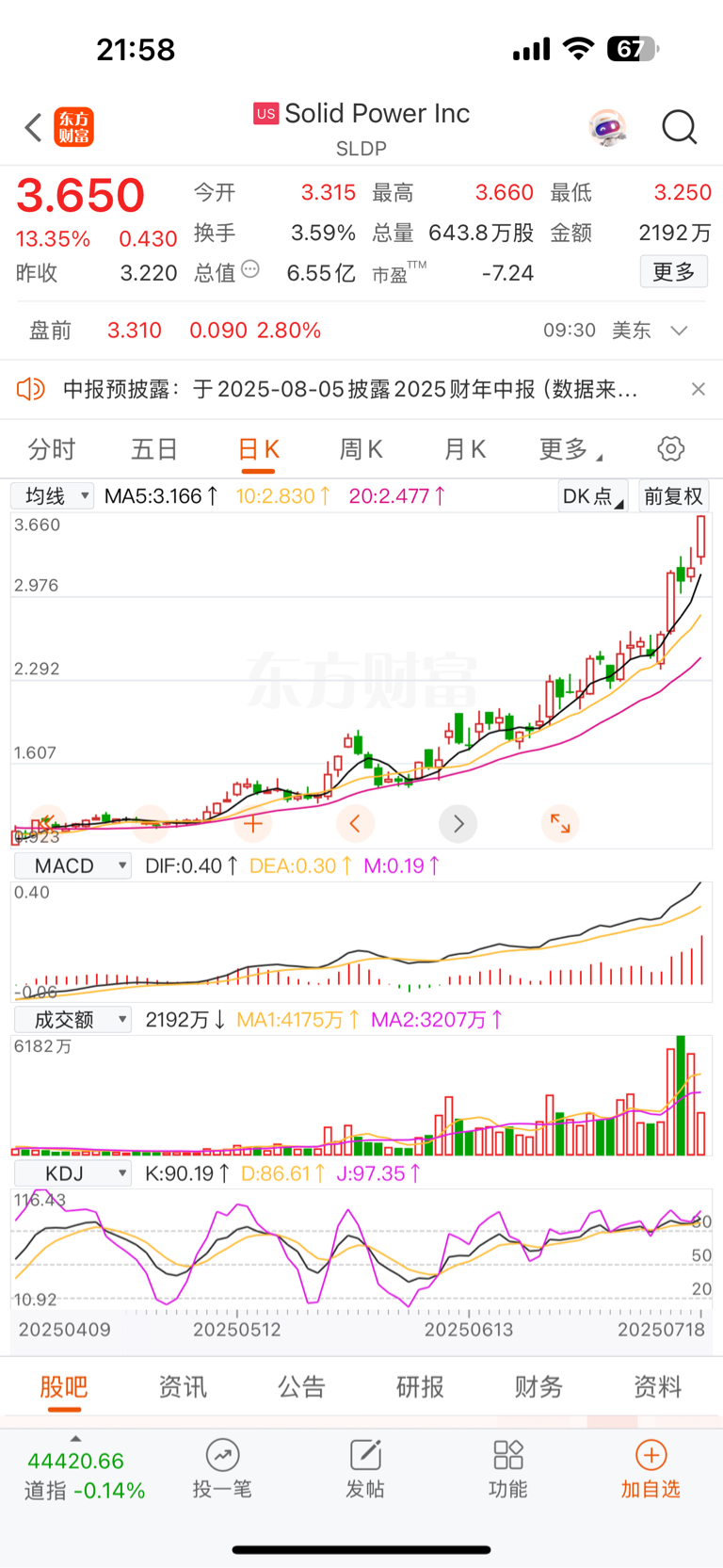Add to watchlist via 加自选
The image size is (723, 1568).
point(651,1469)
